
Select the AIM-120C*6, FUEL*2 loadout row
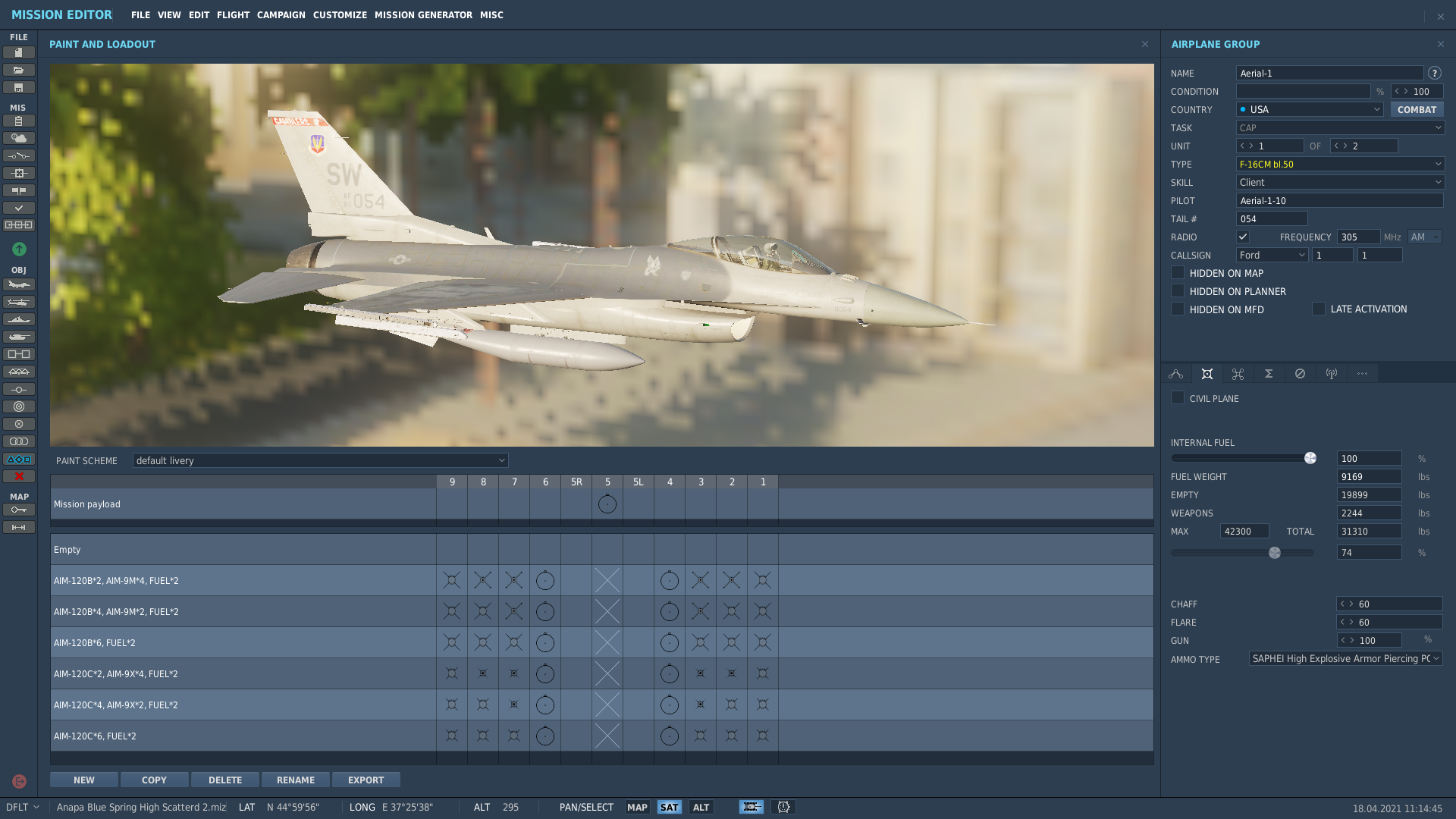click(x=601, y=736)
